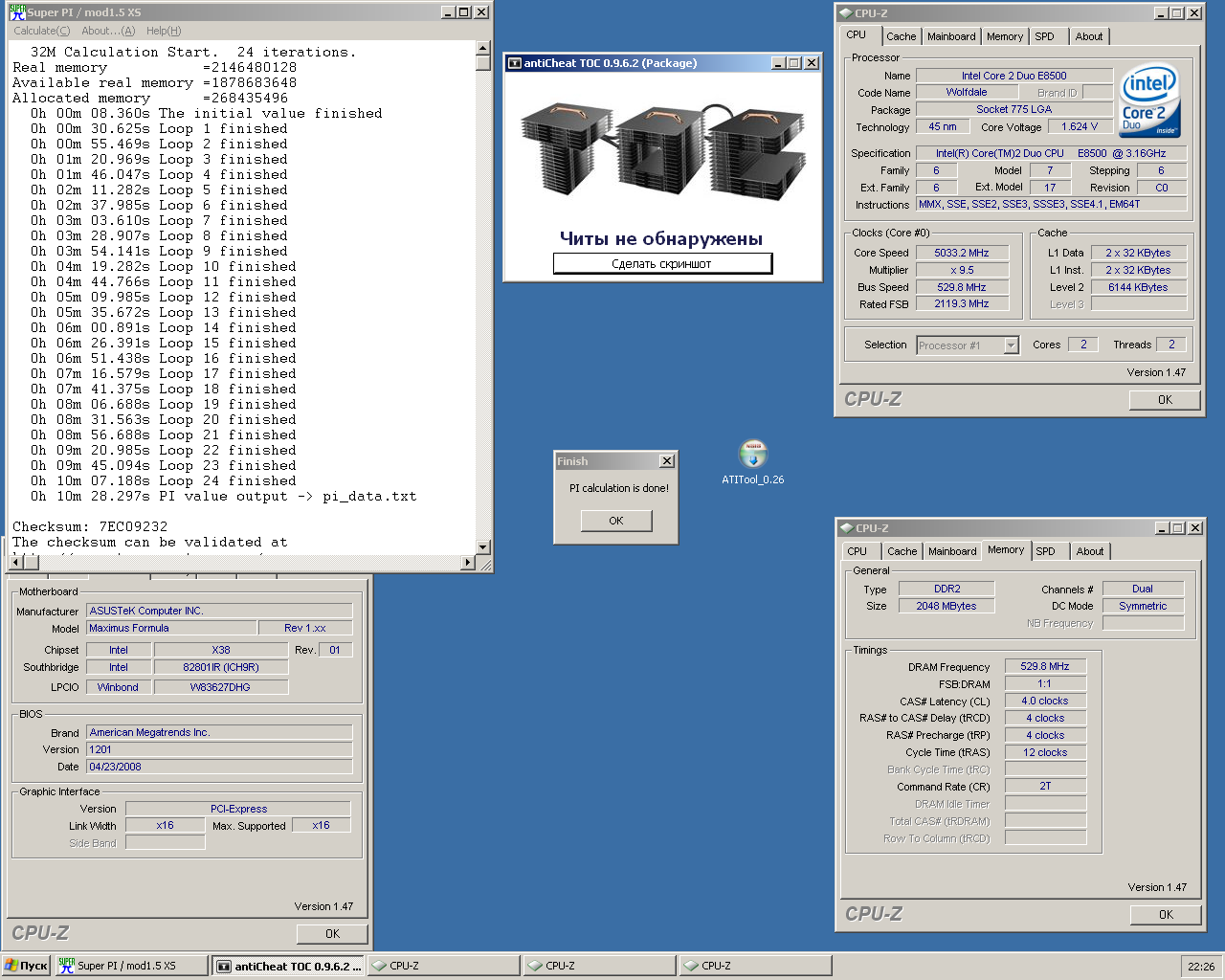The height and width of the screenshot is (980, 1225).
Task: Select About tab in bottom CPU-Z Memory window
Action: [x=1090, y=551]
